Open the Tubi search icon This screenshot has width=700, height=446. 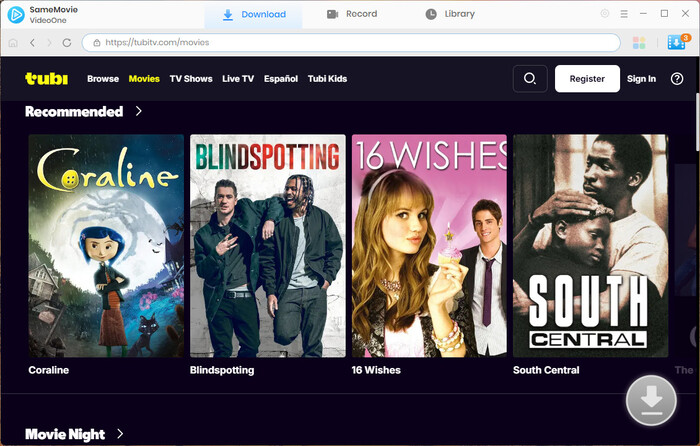coord(529,79)
